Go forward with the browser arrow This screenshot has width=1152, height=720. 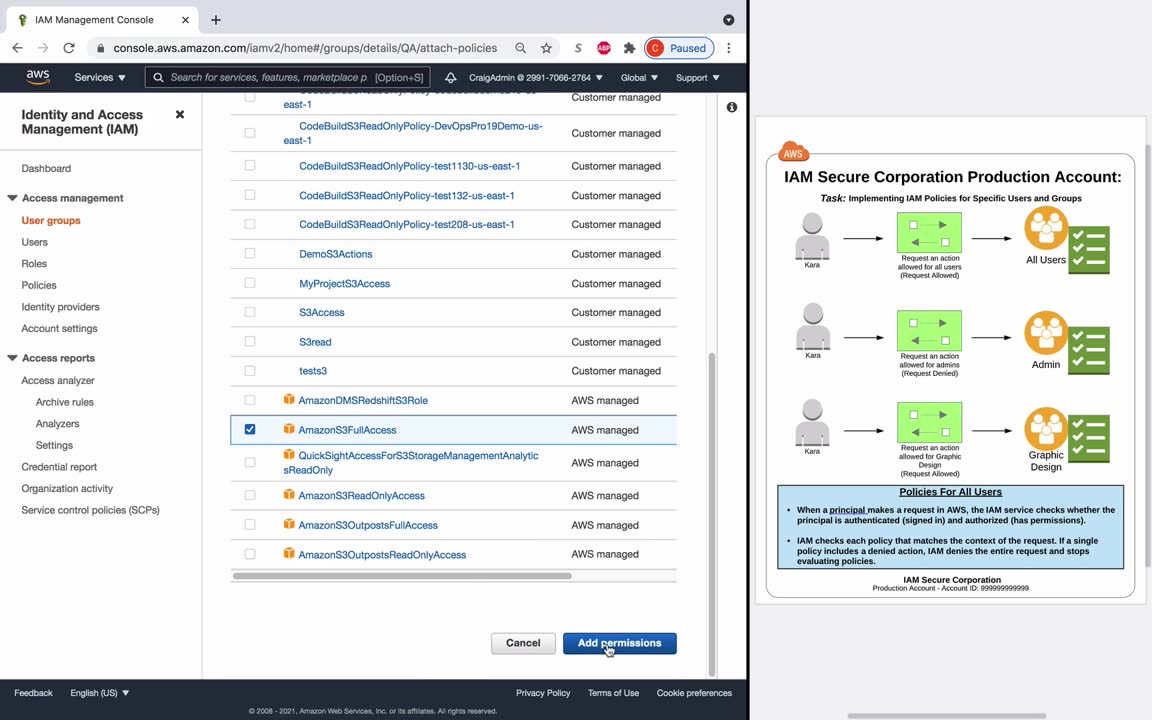43,48
